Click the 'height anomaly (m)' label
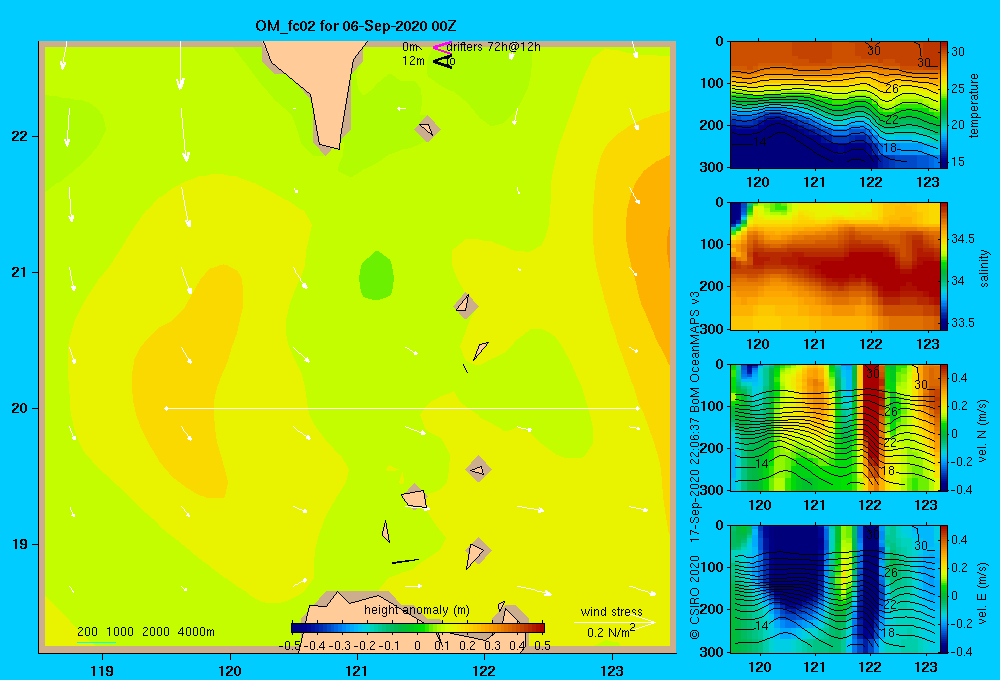Screen dimensions: 1000x680 pyautogui.click(x=417, y=610)
